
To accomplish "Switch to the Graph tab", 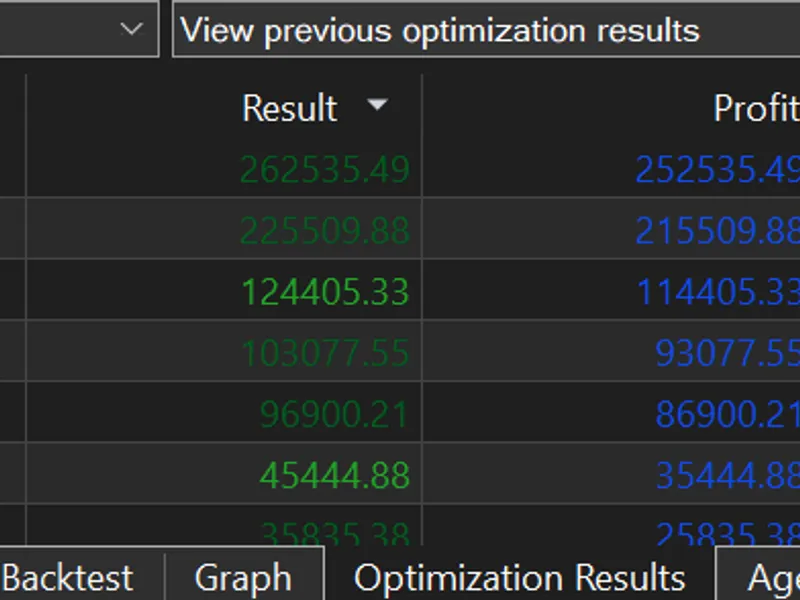I will 243,578.
